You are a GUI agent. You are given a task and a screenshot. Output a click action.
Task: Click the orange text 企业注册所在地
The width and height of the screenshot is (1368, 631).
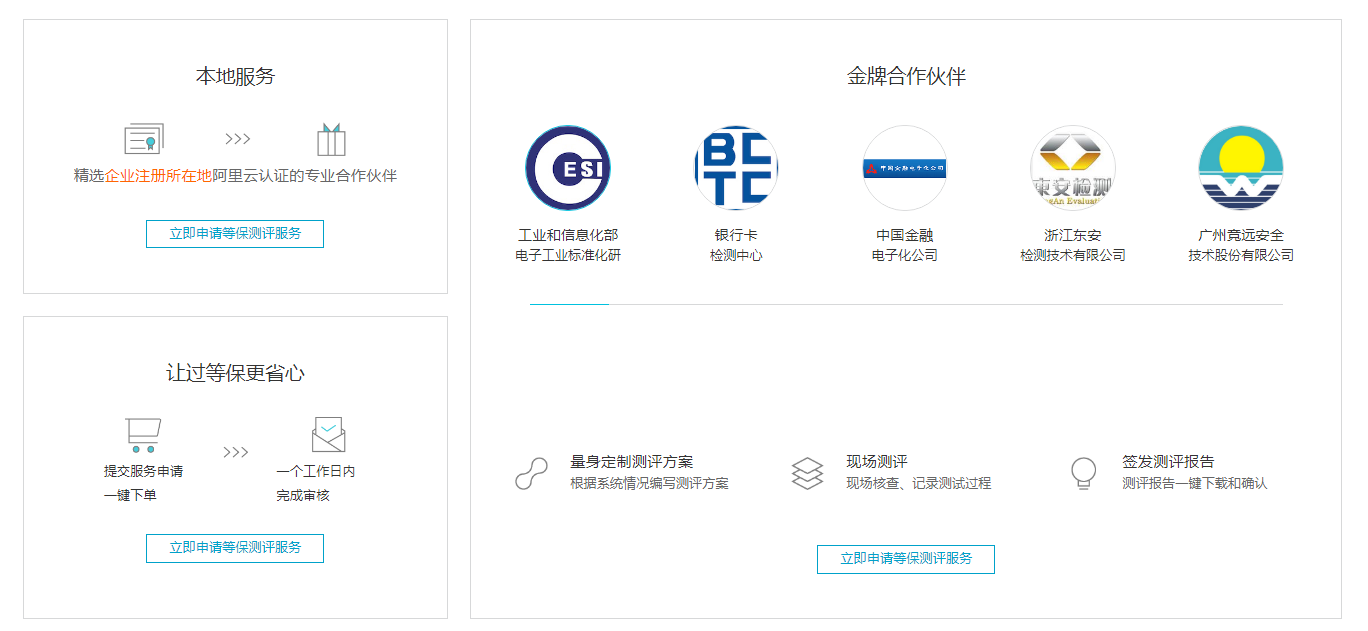(158, 176)
